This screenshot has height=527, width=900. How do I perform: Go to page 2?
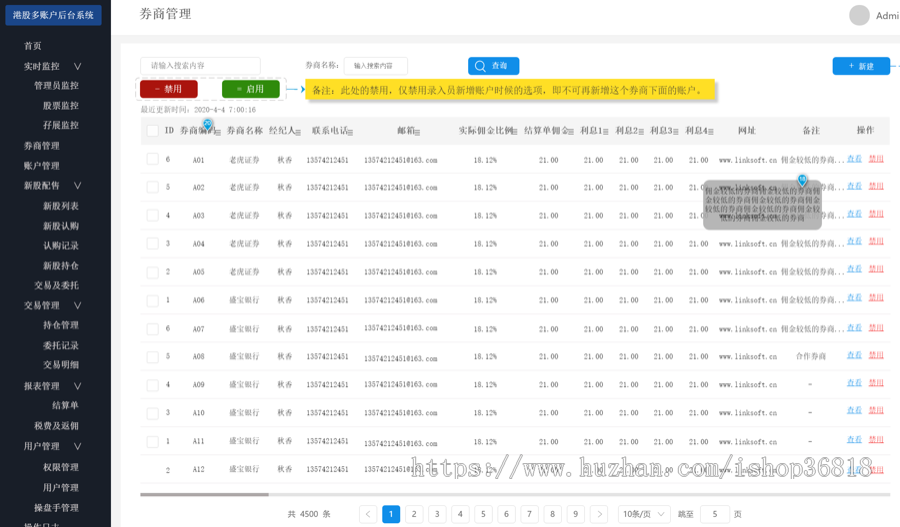414,514
